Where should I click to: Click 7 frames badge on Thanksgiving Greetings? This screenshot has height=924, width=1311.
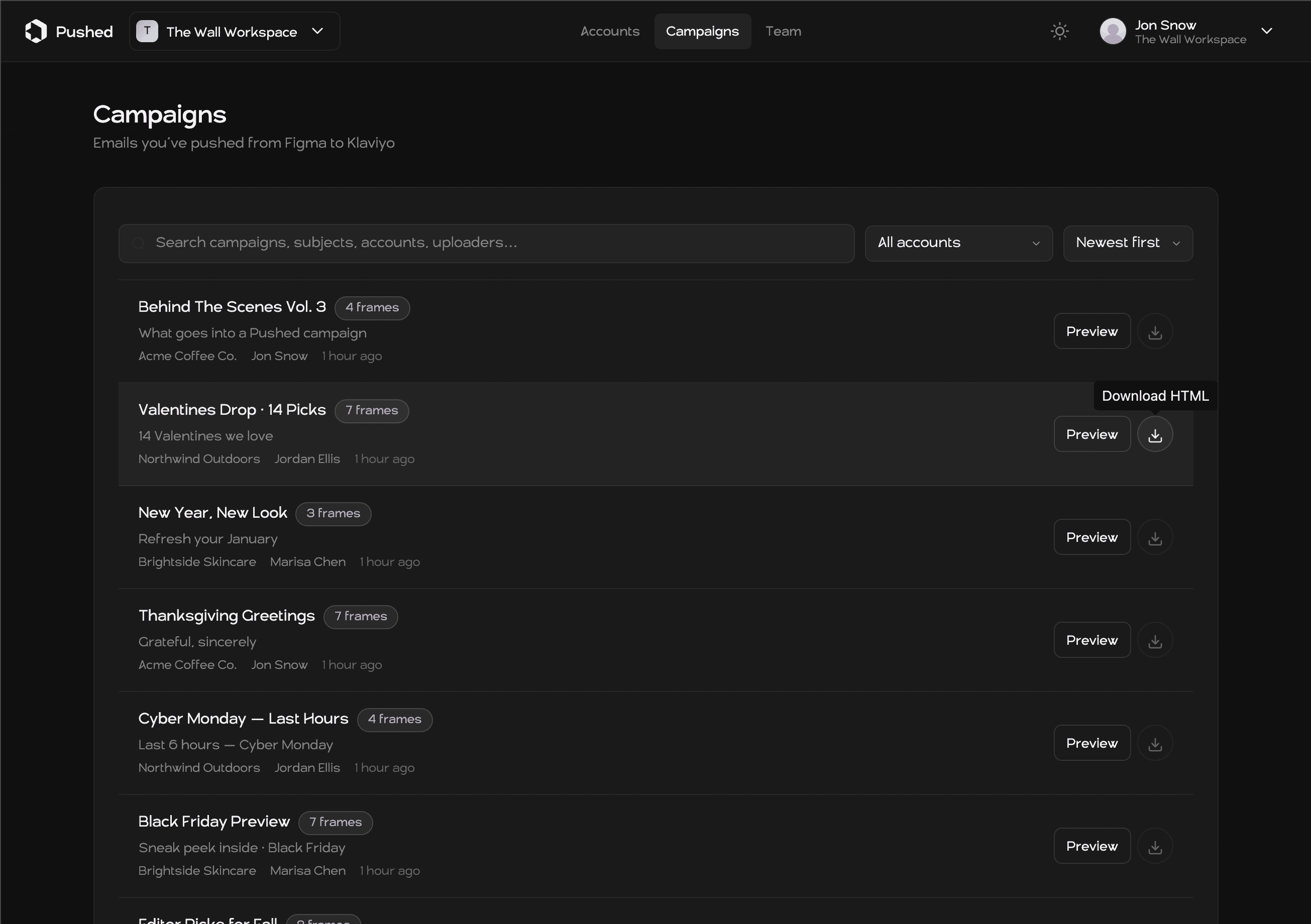click(360, 616)
